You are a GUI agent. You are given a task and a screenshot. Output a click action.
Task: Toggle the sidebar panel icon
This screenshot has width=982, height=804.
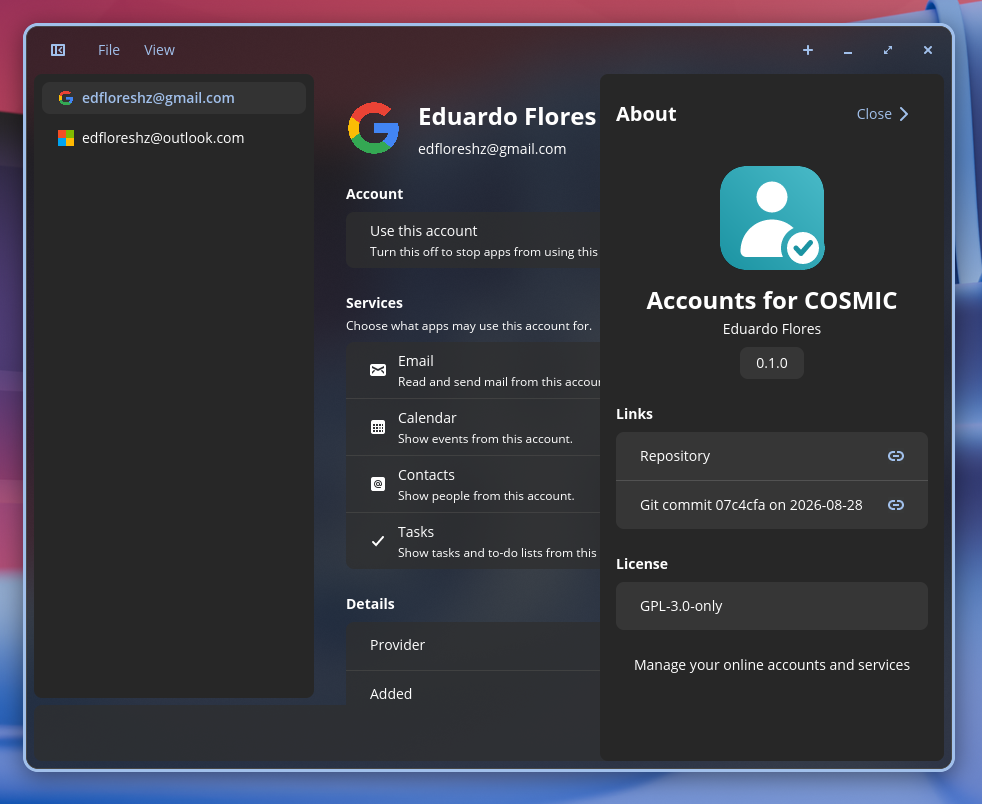tap(58, 50)
